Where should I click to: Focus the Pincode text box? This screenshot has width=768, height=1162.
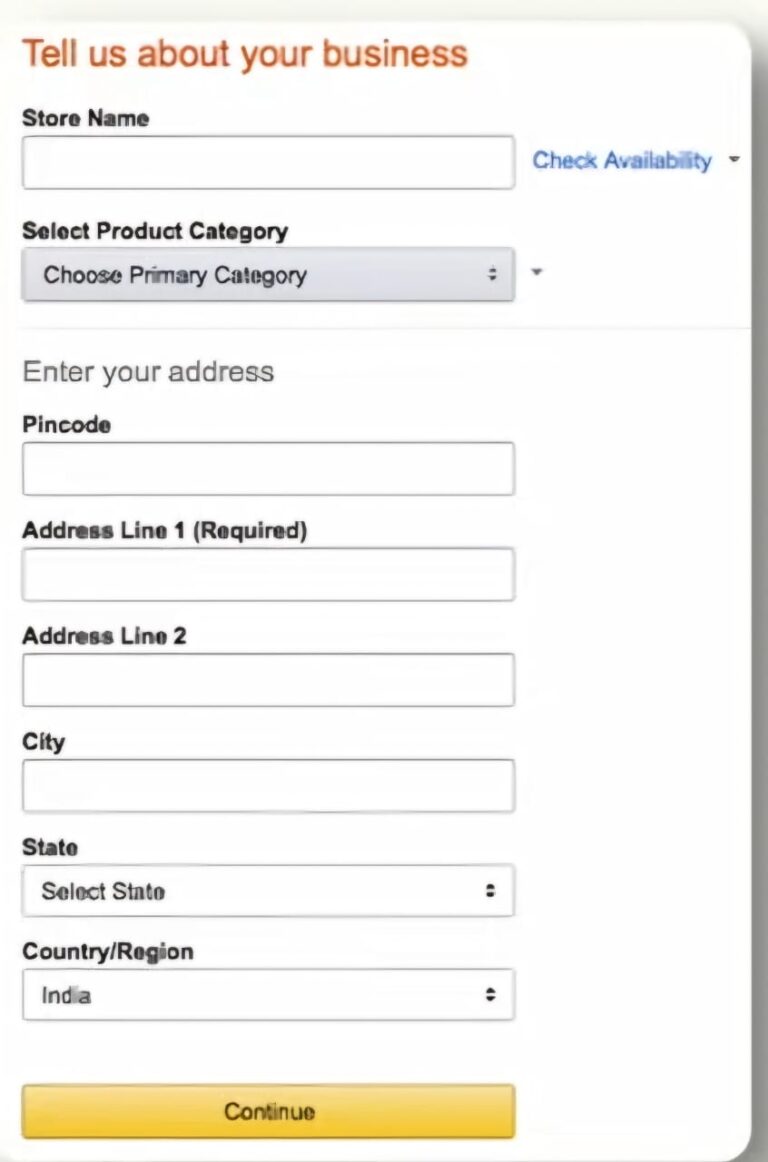pos(268,469)
